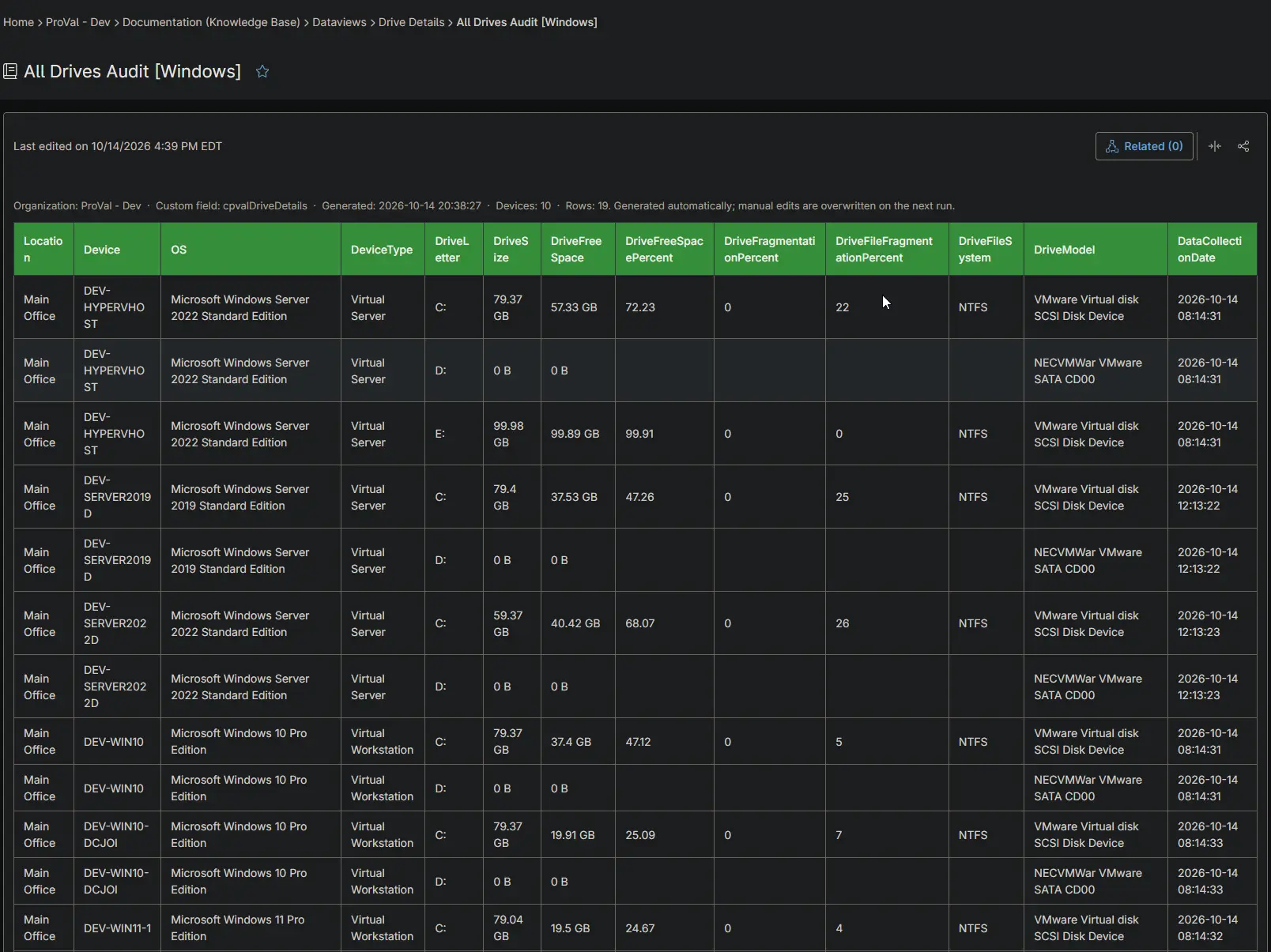The image size is (1271, 952).
Task: Click the DriveFileSystem column header
Action: (986, 249)
